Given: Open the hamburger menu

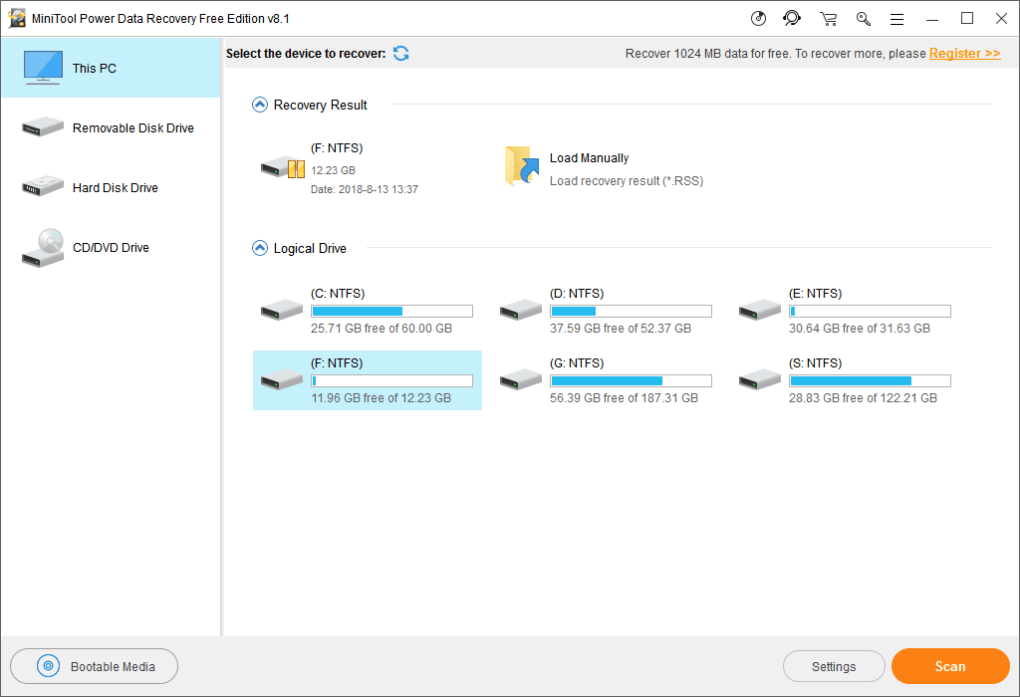Looking at the screenshot, I should (x=896, y=18).
